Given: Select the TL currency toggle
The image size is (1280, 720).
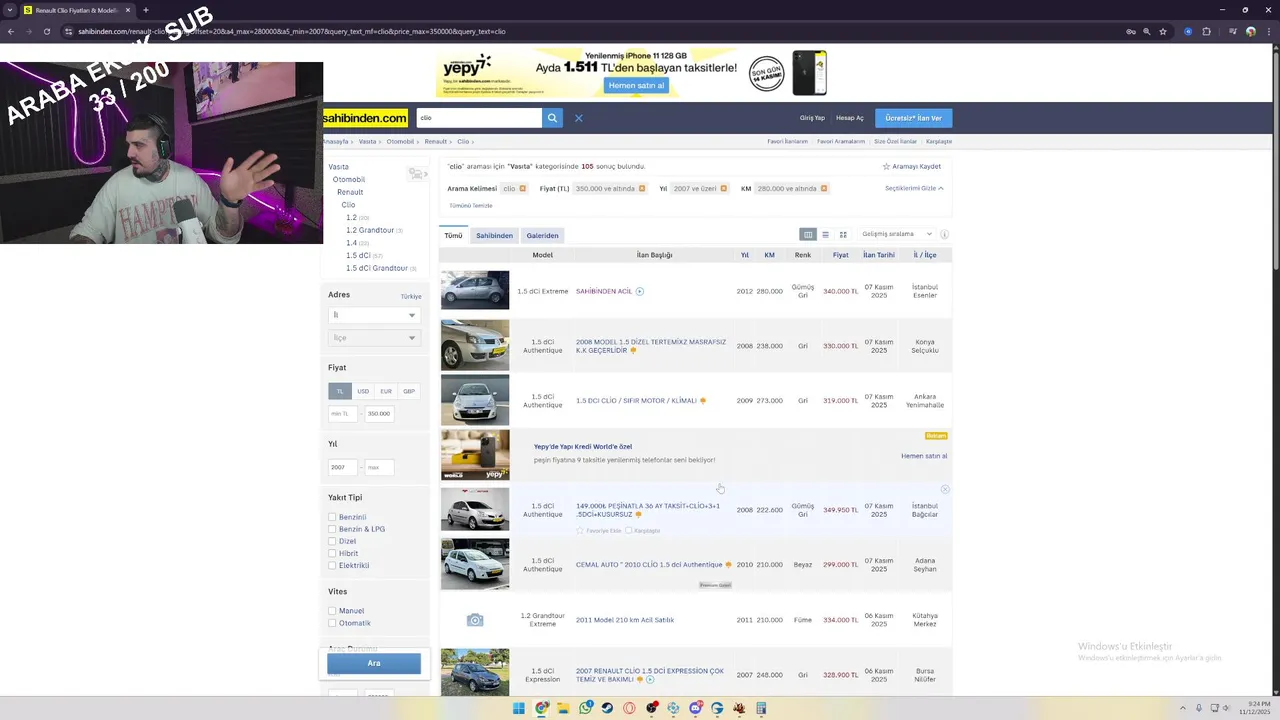Looking at the screenshot, I should (339, 391).
